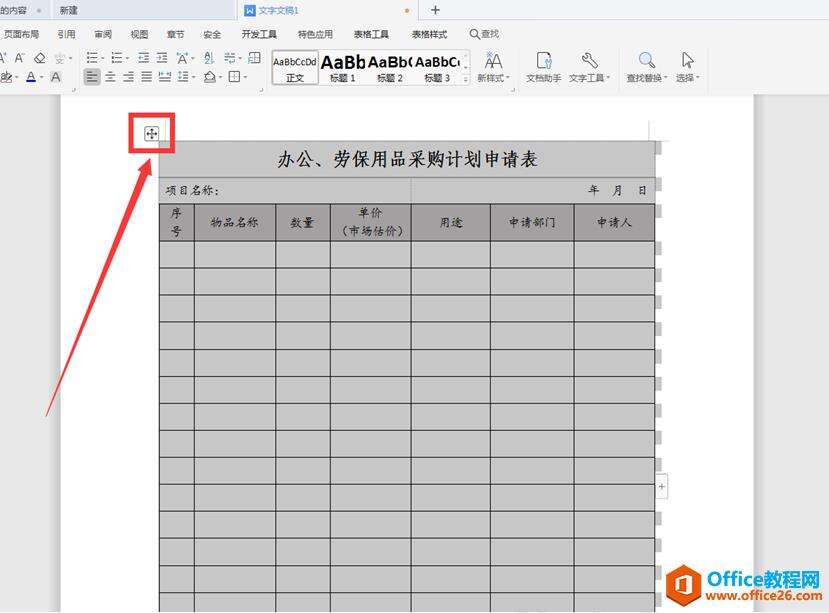Open the 文档助手 tool

[x=544, y=67]
